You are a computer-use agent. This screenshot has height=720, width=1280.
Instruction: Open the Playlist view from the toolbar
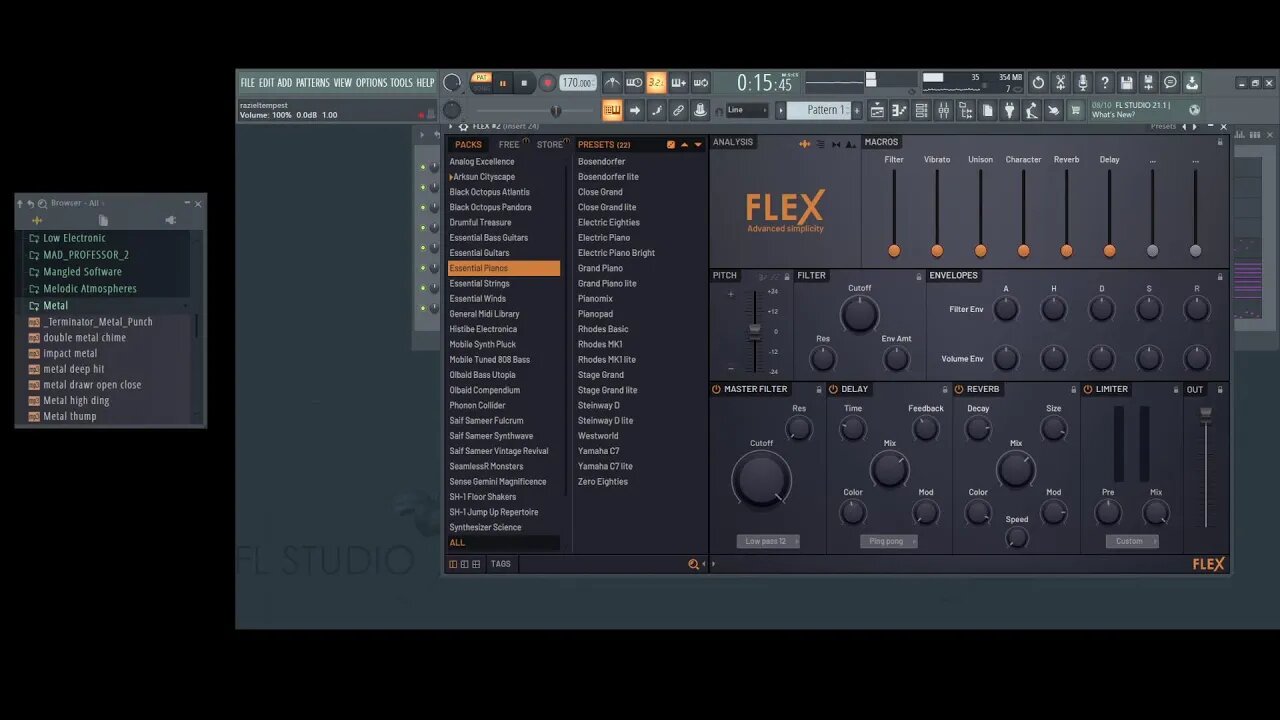coord(877,110)
